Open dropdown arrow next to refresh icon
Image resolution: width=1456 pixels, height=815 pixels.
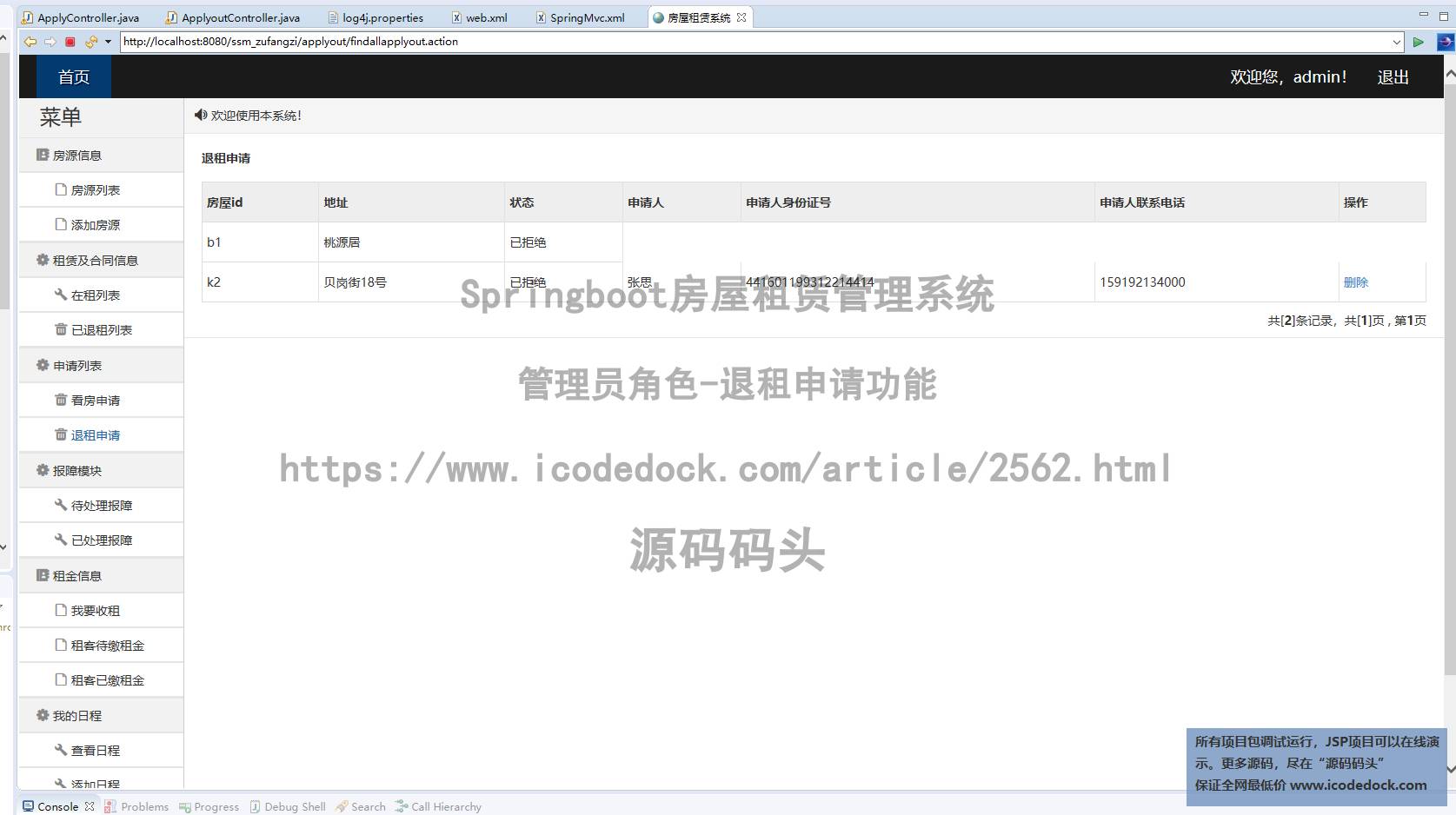click(108, 42)
